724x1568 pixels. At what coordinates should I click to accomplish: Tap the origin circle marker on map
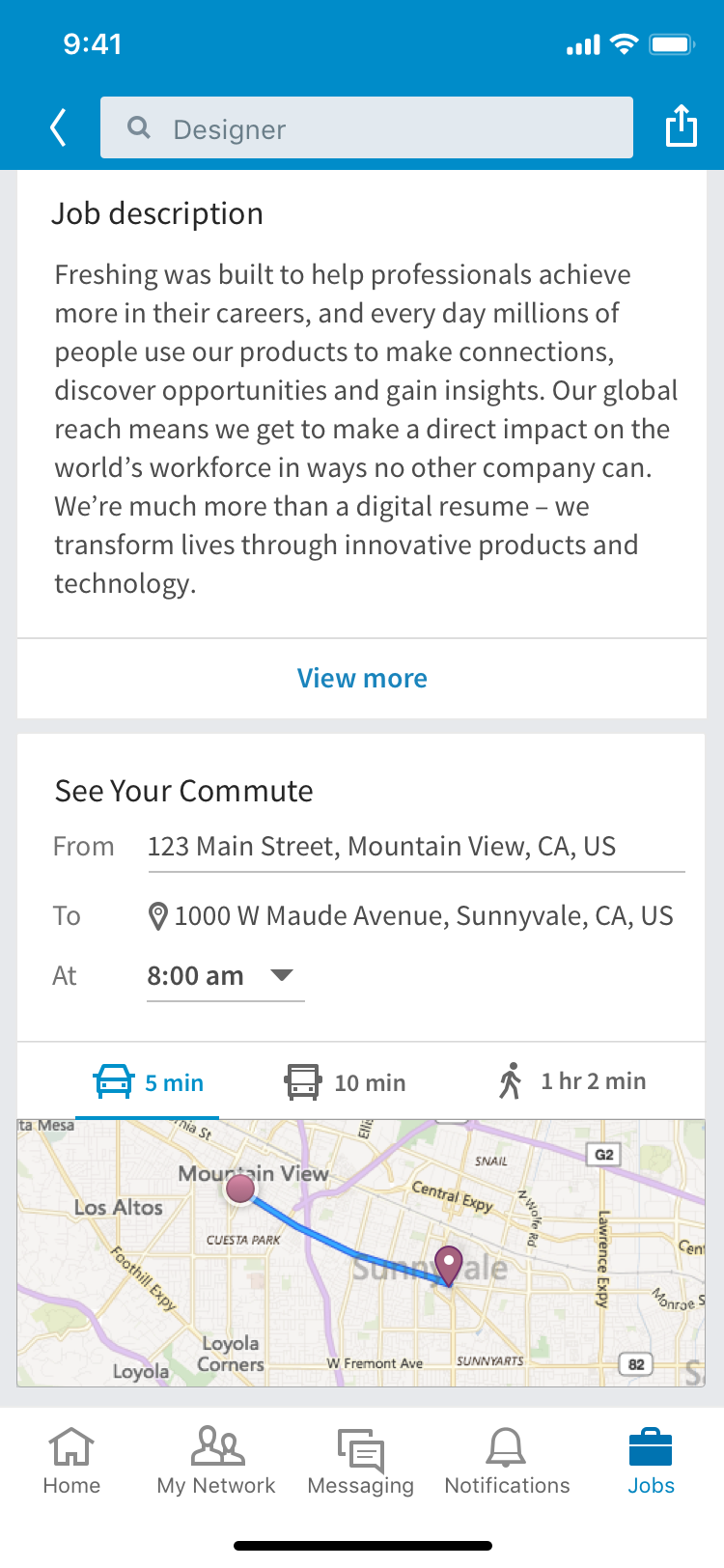[240, 1189]
